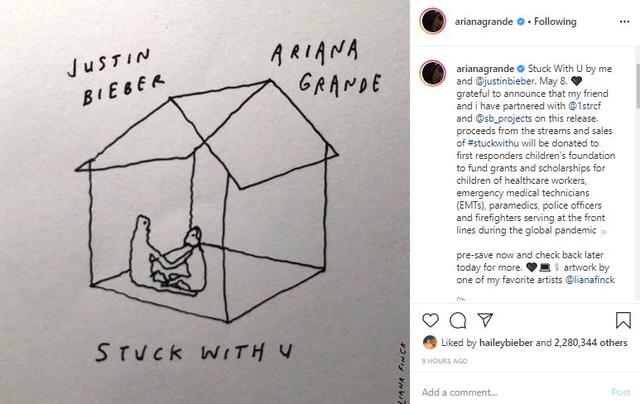640x404 pixels.
Task: Save post with the bookmark icon
Action: pyautogui.click(x=623, y=320)
